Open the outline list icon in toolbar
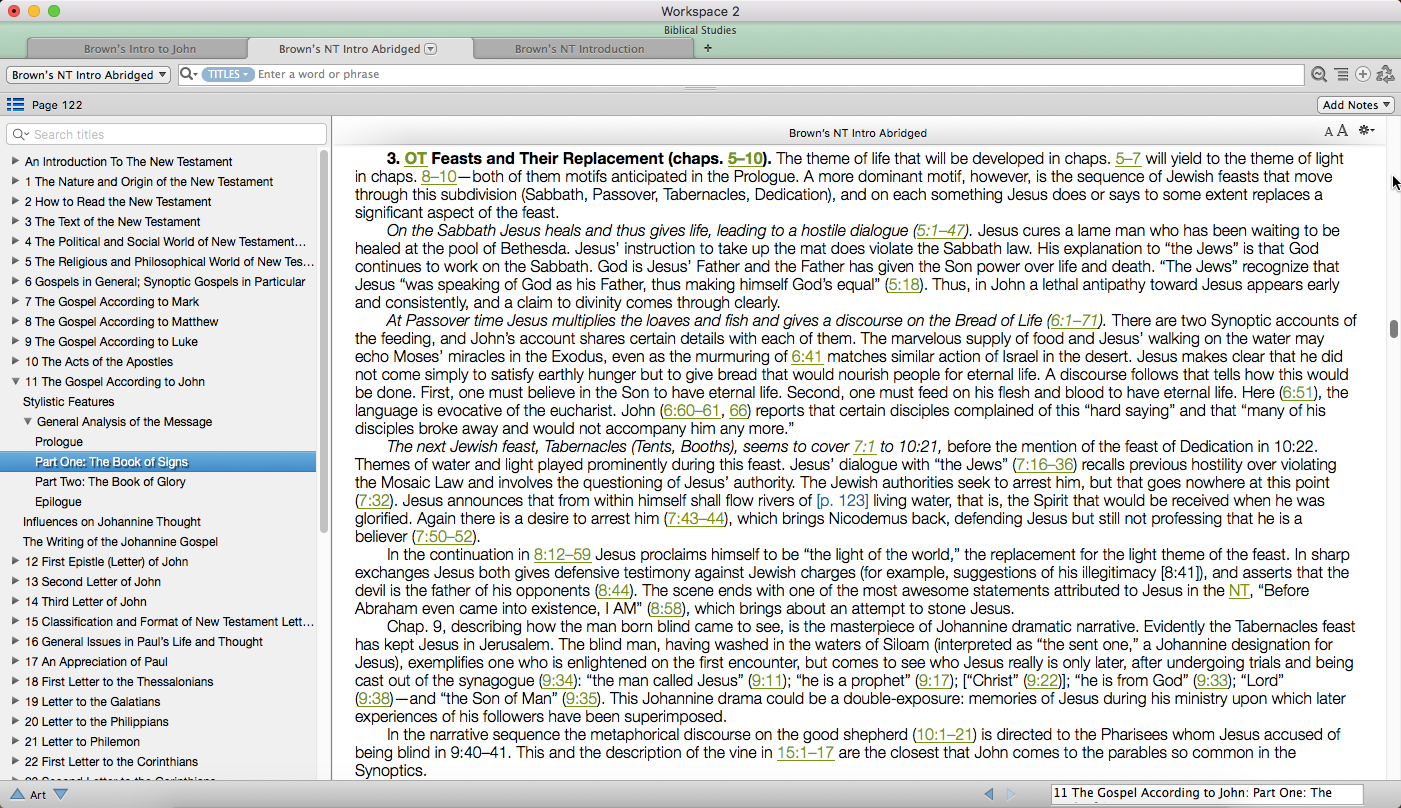 pyautogui.click(x=1341, y=75)
